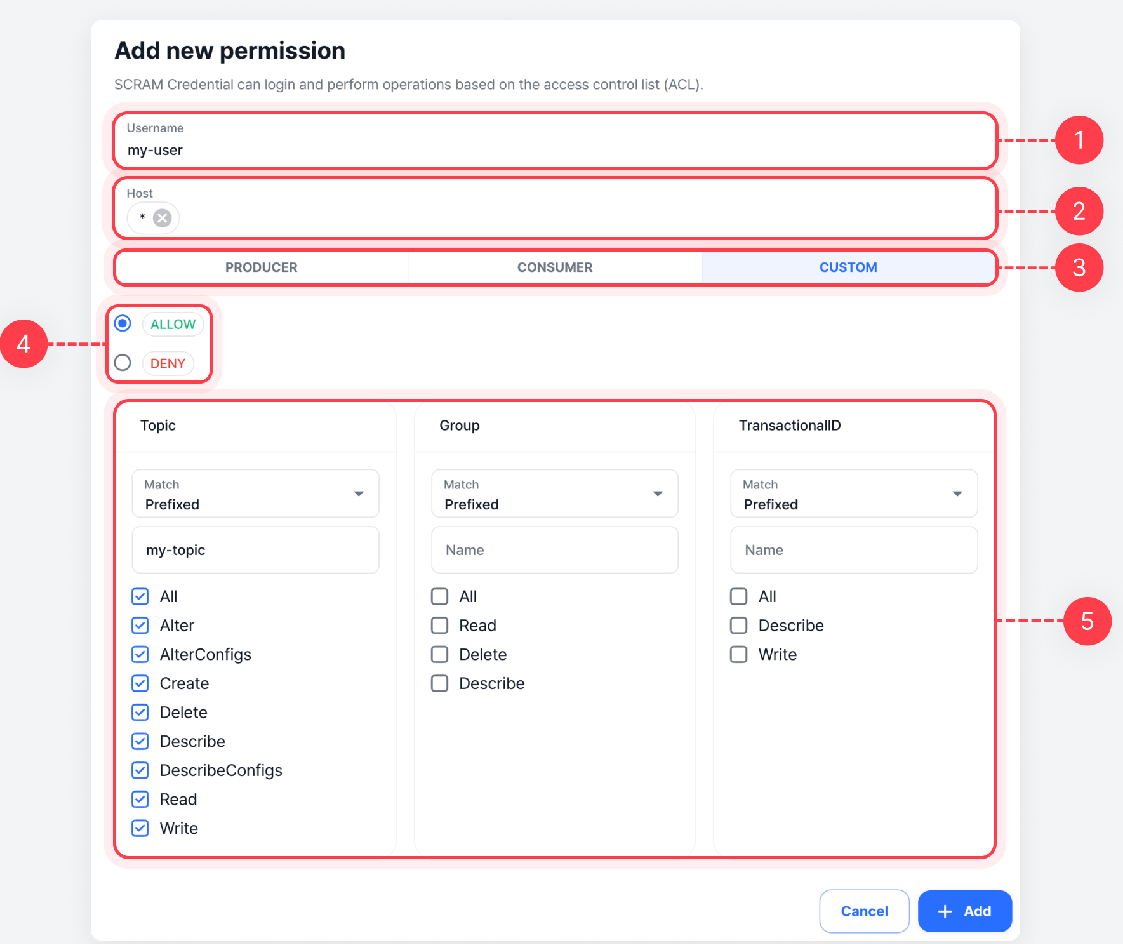
Task: Check the TransactionalID Describe checkbox
Action: pos(739,626)
